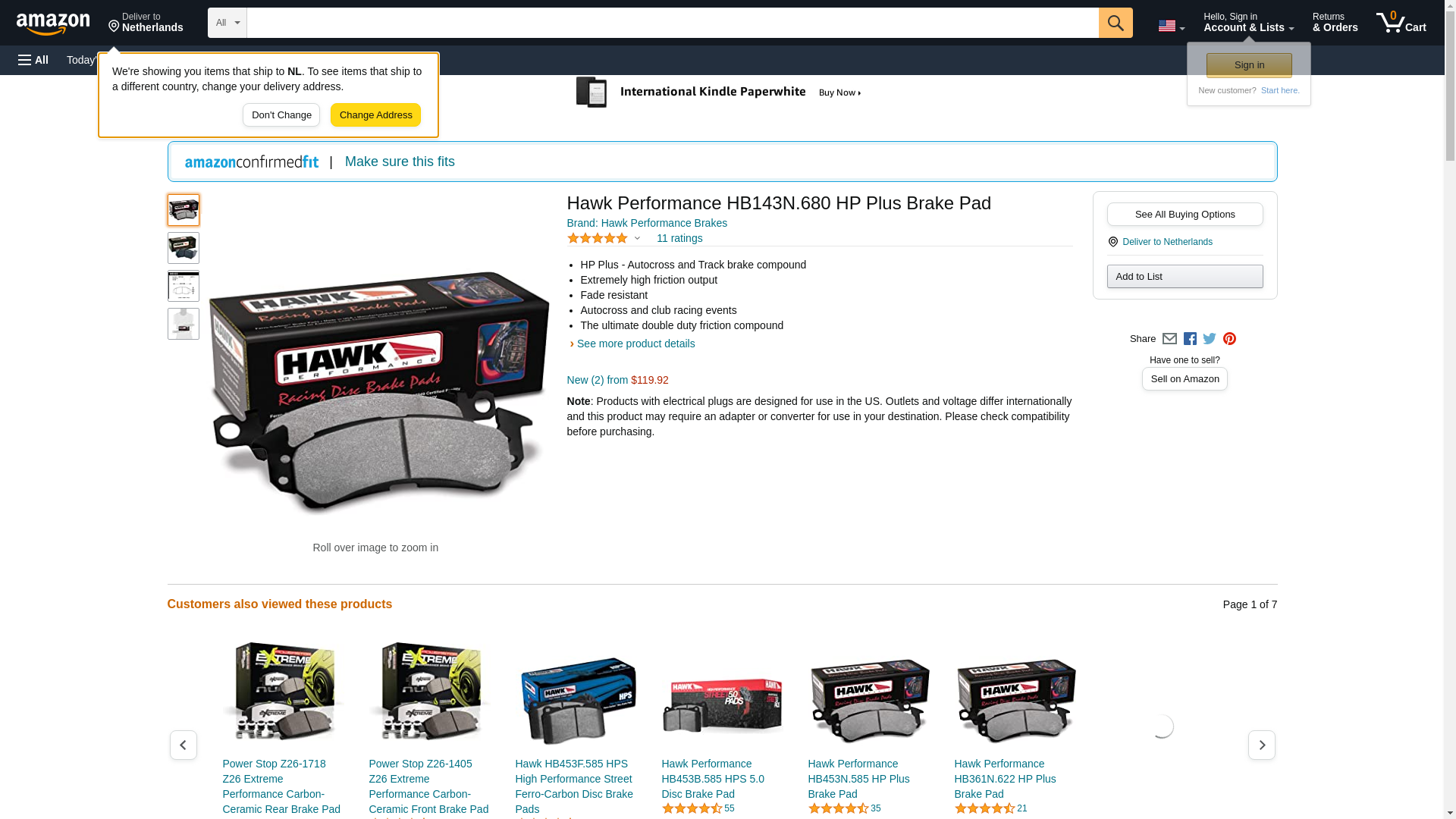
Task: Open the cart icon
Action: 1401,23
